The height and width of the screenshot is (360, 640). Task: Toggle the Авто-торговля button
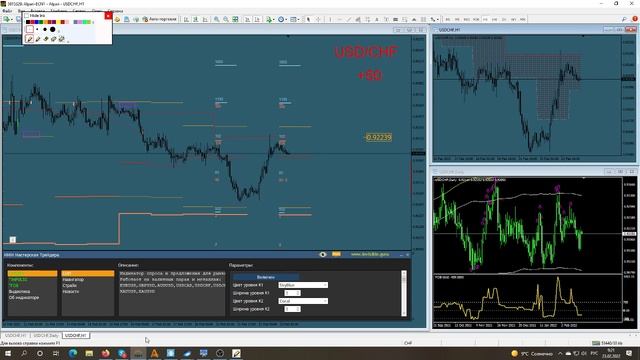159,19
